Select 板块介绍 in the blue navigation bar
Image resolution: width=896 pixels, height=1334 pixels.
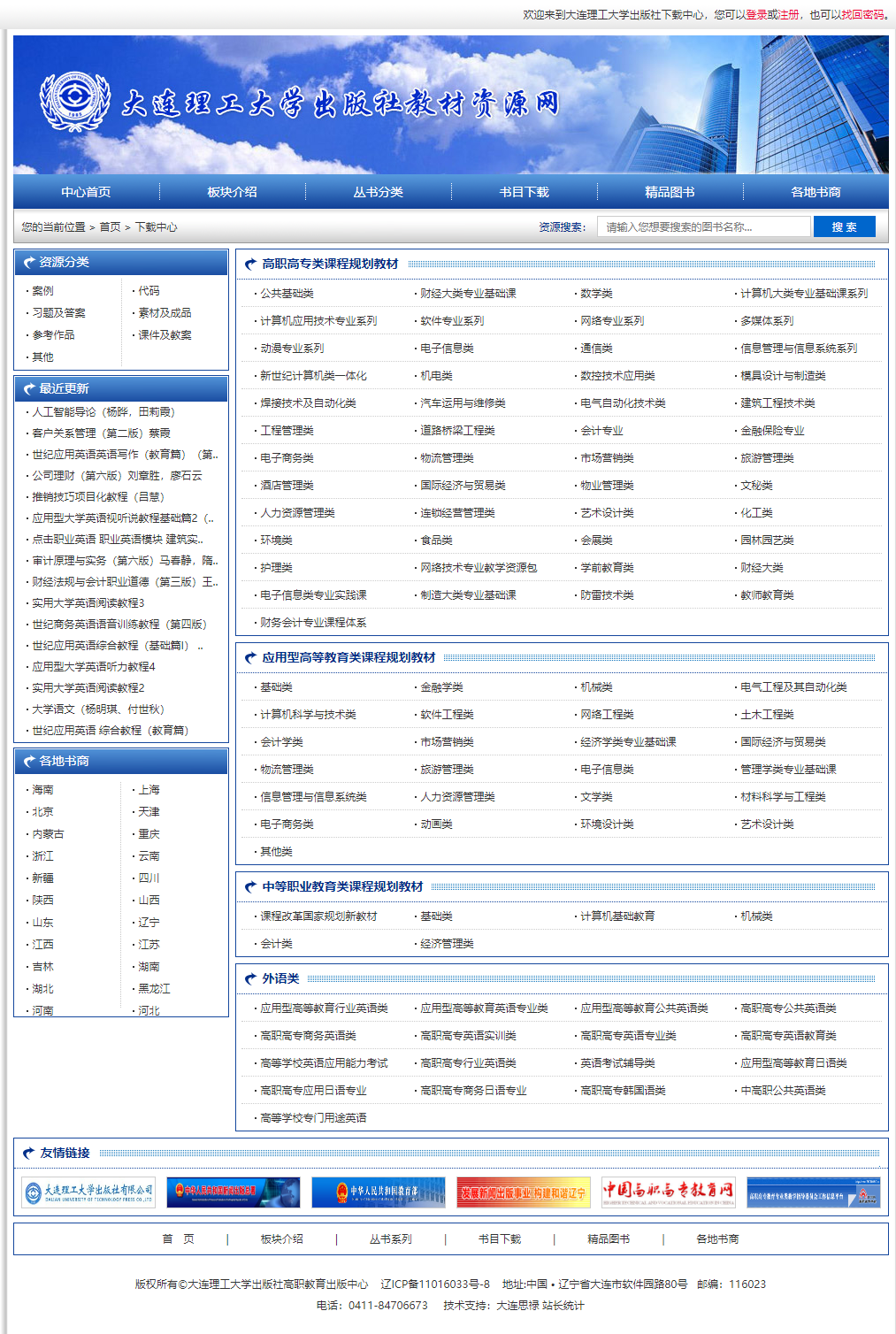click(232, 192)
